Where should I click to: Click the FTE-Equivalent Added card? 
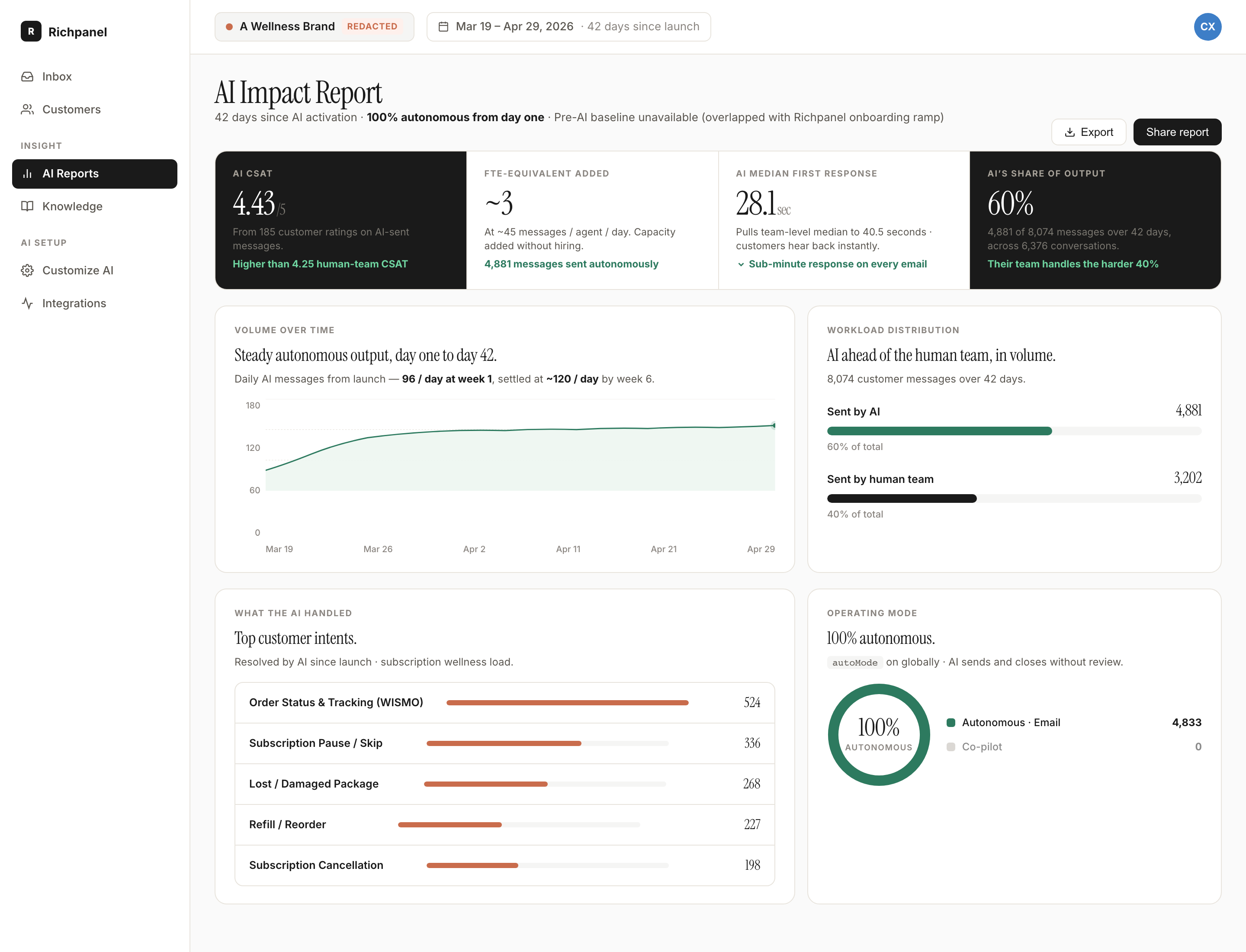point(592,220)
